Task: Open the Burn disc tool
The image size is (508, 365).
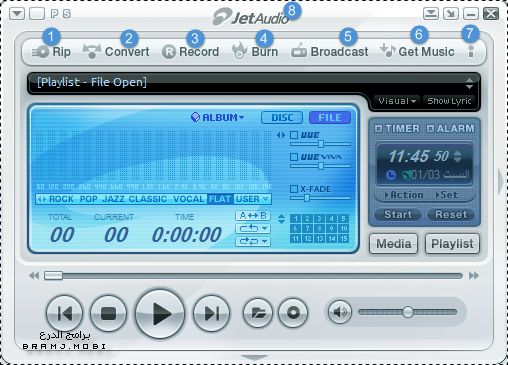Action: click(x=255, y=51)
